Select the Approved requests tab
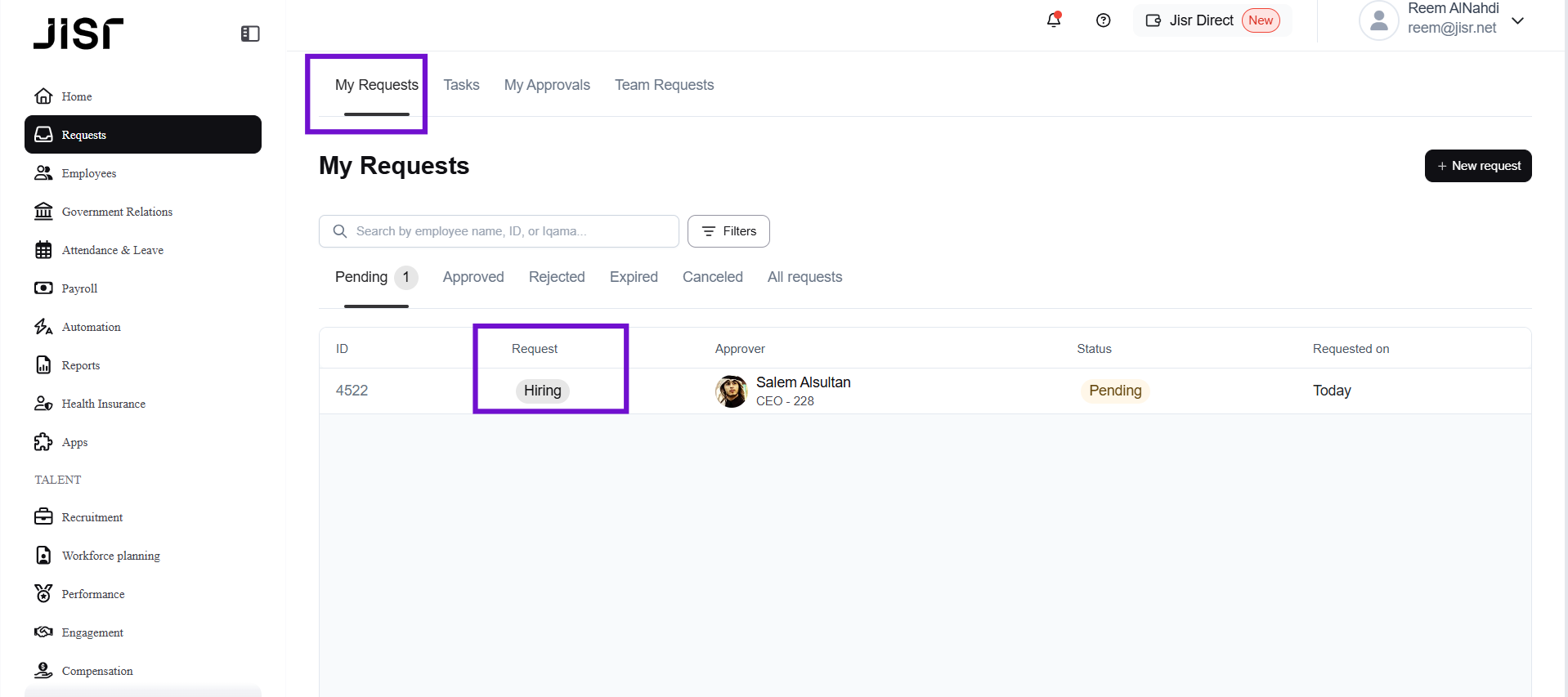This screenshot has height=697, width=1568. coord(473,277)
